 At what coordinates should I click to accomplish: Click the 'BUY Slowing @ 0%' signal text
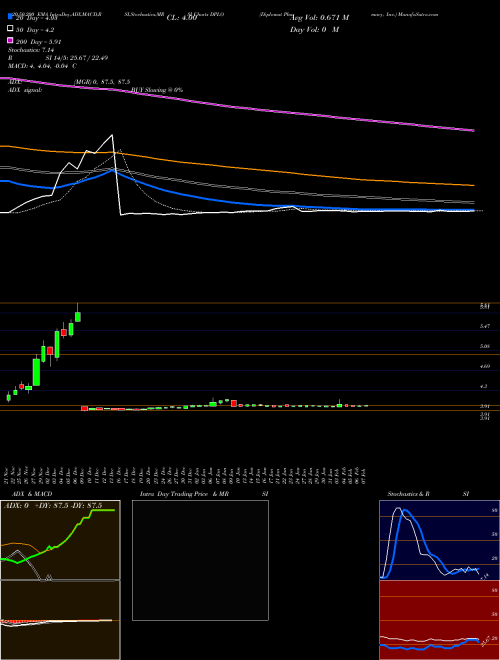157,90
